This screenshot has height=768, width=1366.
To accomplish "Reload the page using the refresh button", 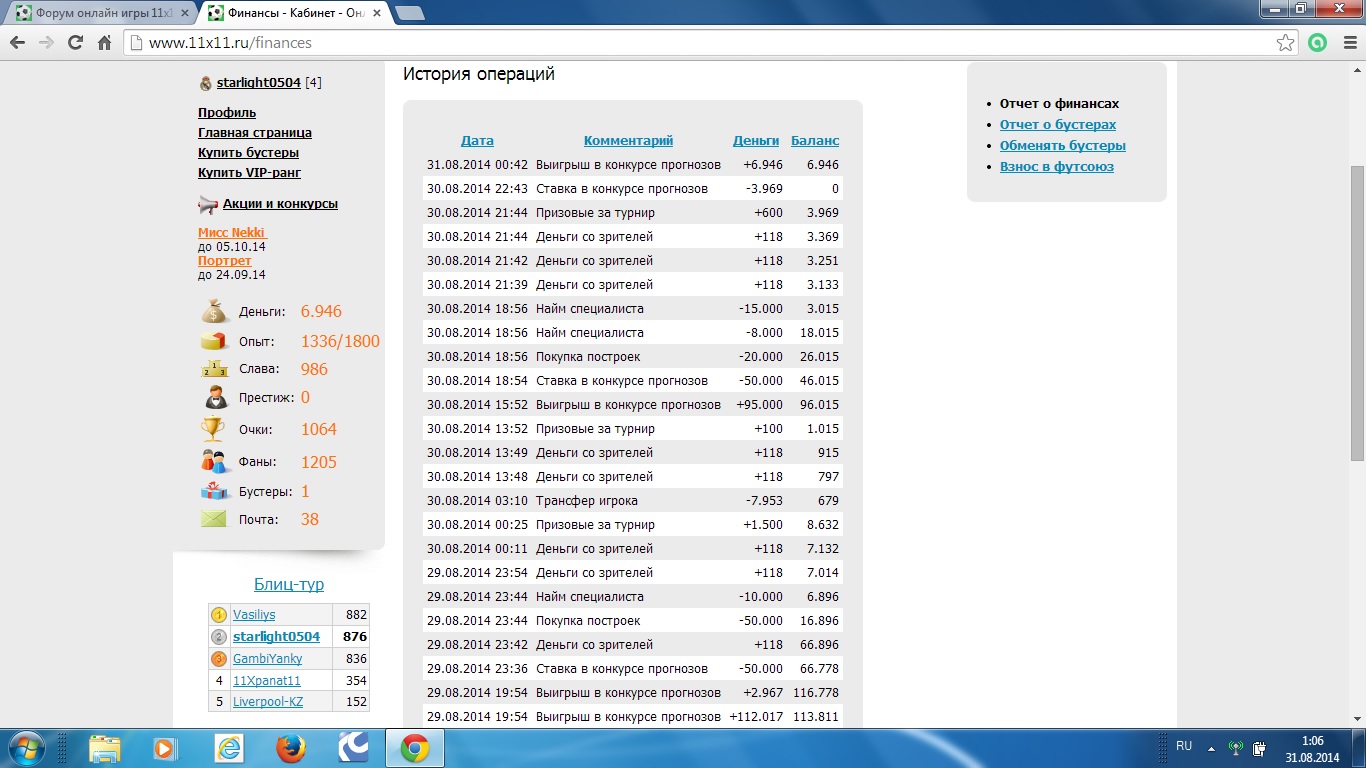I will [75, 43].
